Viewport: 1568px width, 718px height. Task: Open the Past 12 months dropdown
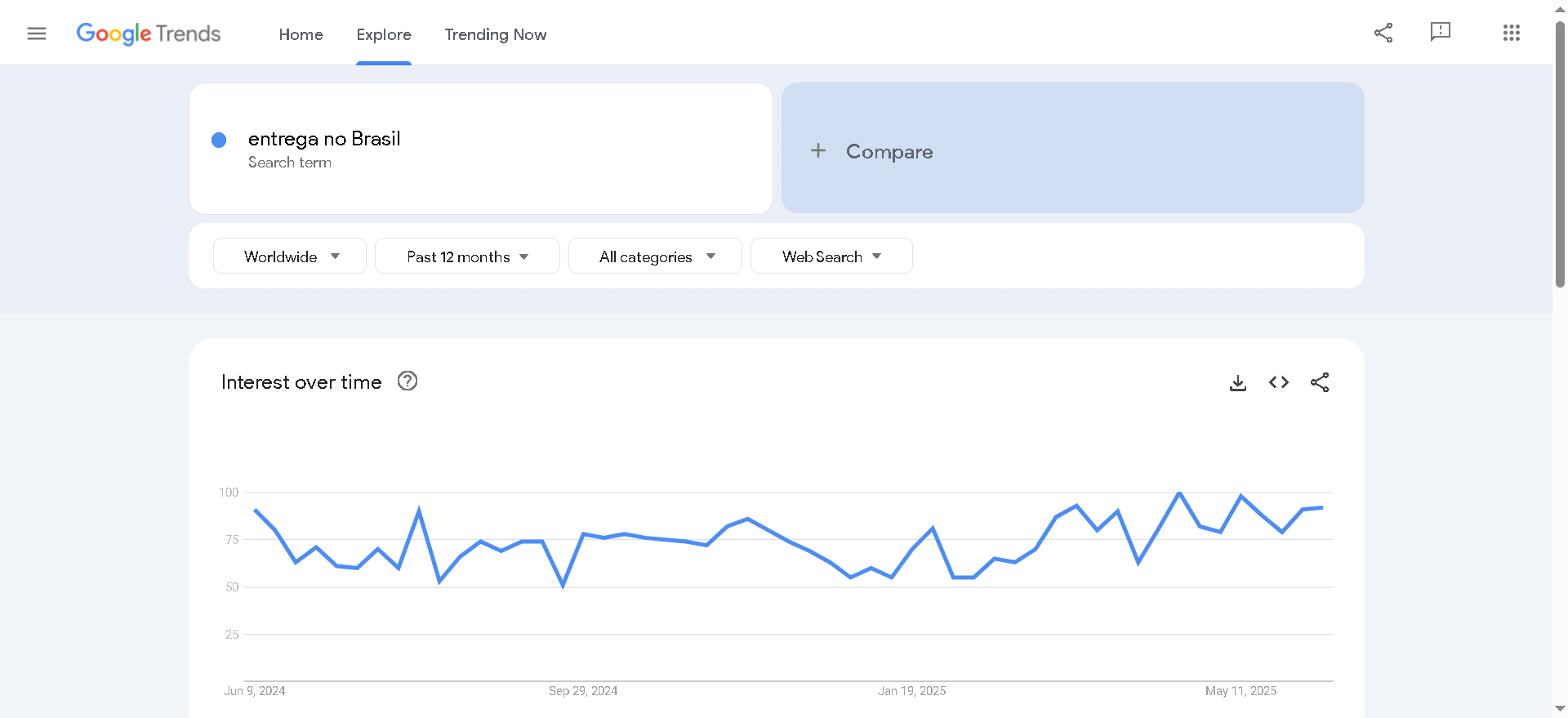(x=467, y=256)
